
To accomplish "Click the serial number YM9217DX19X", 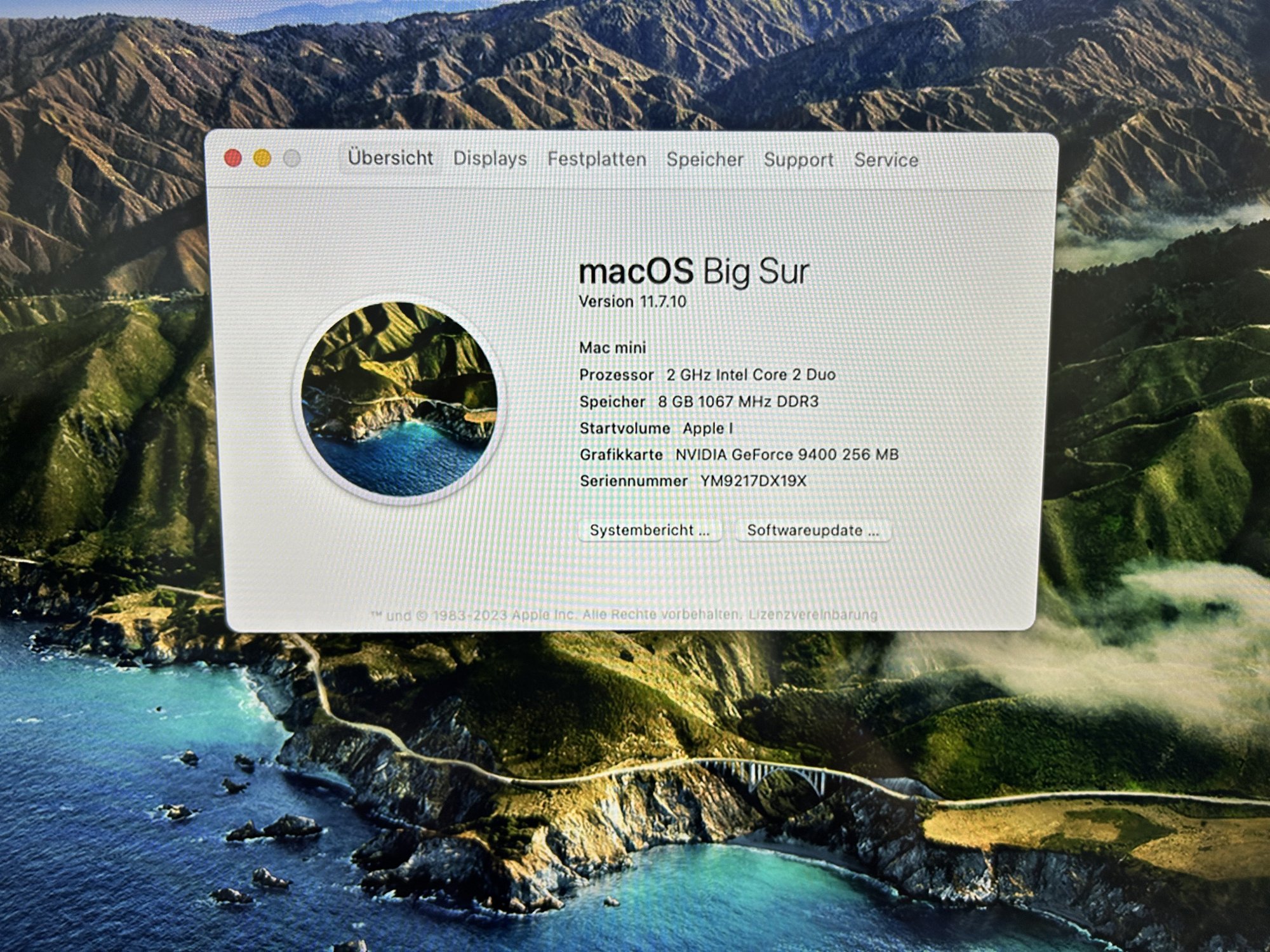I will click(753, 481).
